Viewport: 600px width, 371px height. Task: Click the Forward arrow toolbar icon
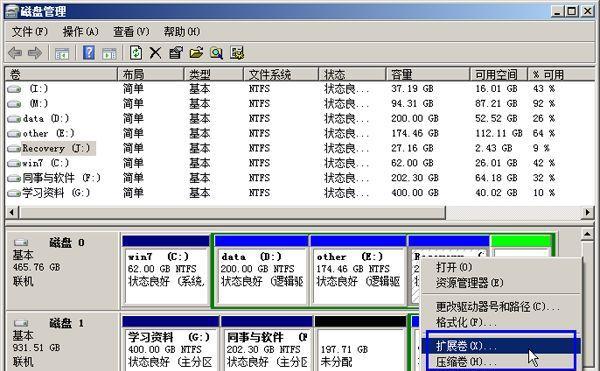(x=35, y=53)
